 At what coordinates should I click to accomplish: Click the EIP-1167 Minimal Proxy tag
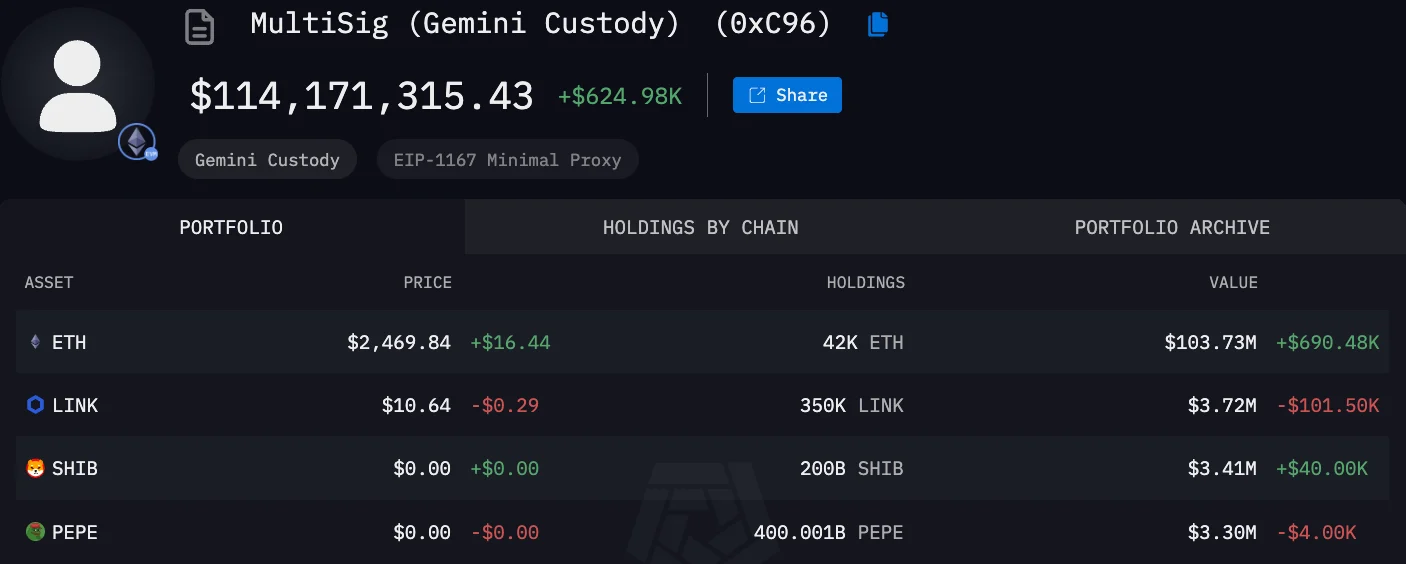[507, 159]
